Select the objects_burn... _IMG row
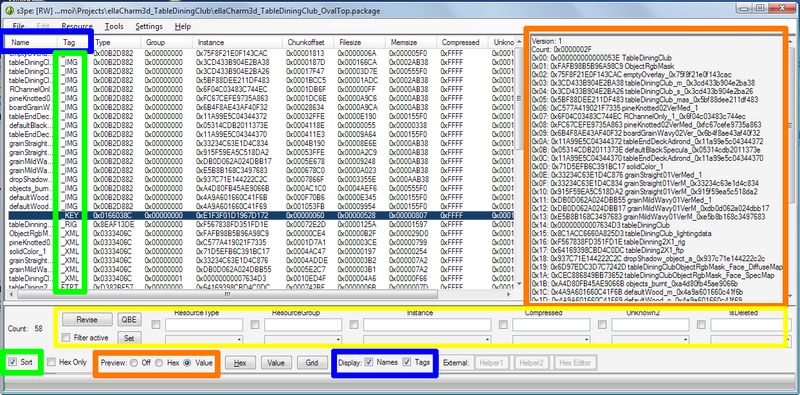This screenshot has height=395, width=800. click(x=261, y=188)
